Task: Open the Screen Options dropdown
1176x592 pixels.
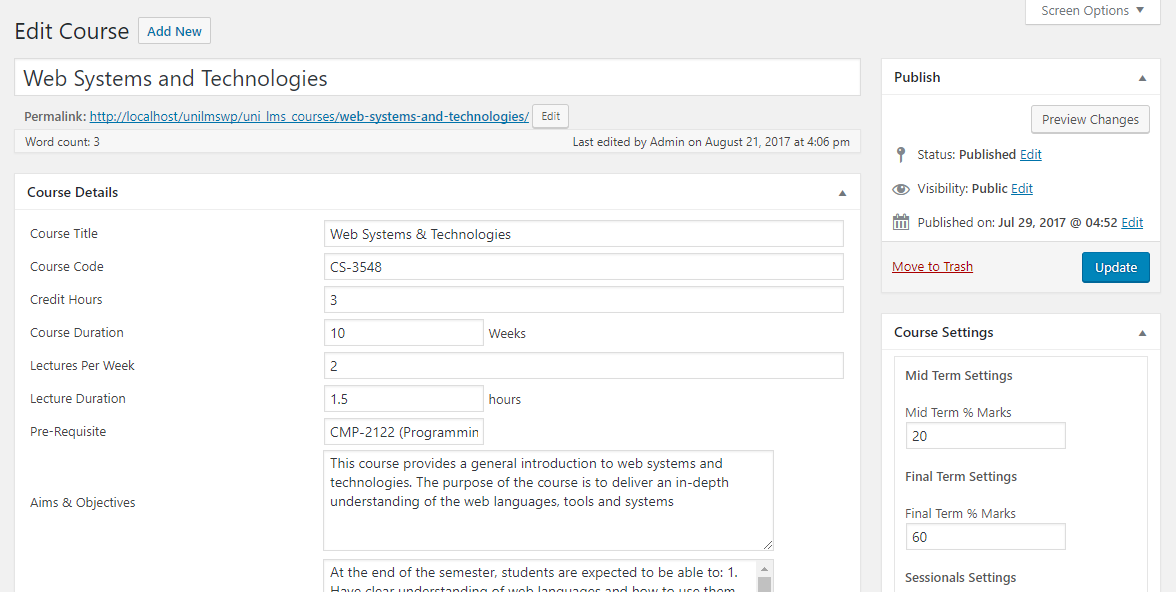Action: pyautogui.click(x=1092, y=11)
